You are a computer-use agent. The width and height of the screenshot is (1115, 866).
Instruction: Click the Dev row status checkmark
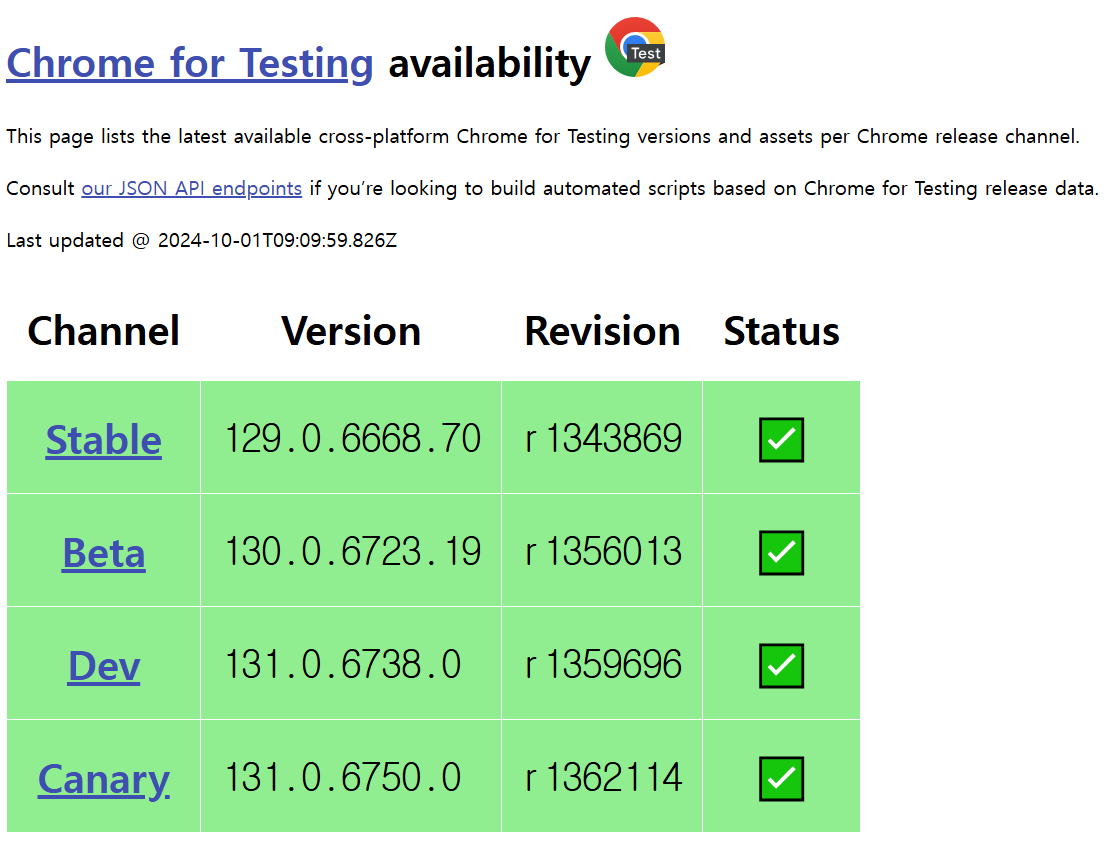click(x=781, y=665)
